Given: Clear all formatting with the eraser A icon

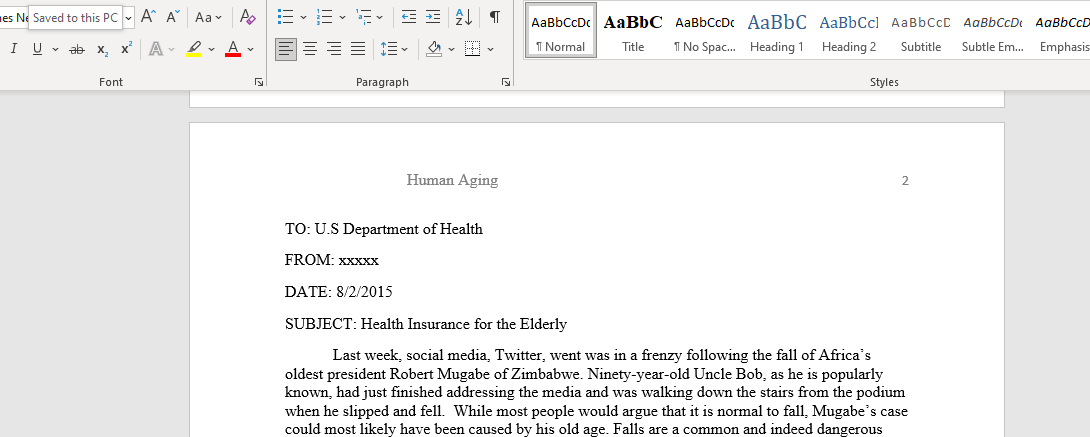Looking at the screenshot, I should tap(247, 17).
